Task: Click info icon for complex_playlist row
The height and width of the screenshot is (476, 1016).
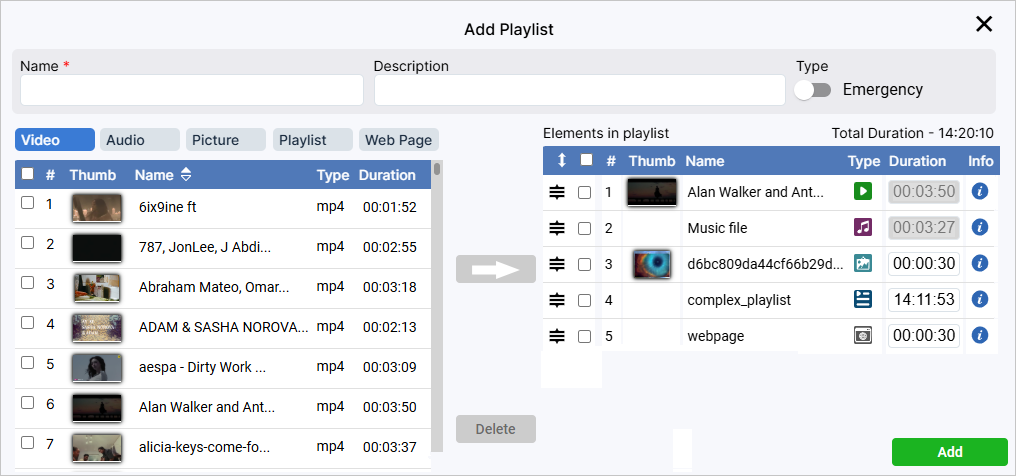Action: tap(980, 299)
